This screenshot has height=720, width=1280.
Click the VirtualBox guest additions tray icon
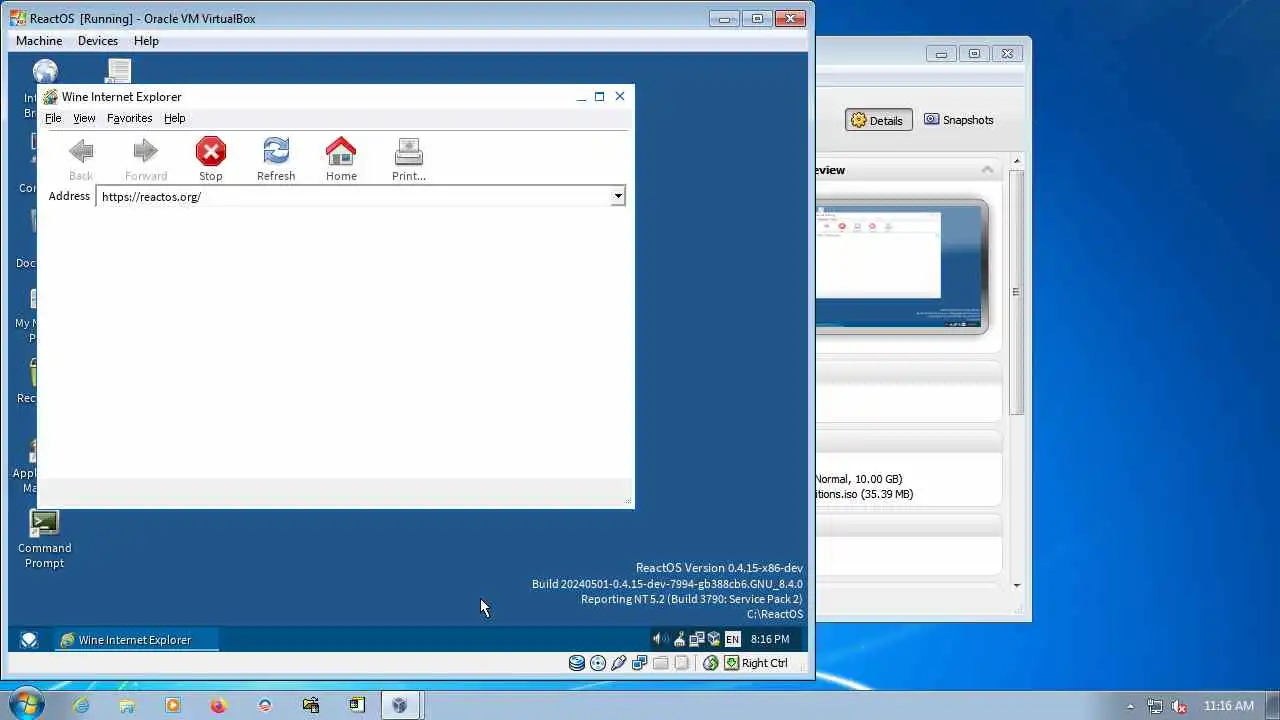[714, 639]
